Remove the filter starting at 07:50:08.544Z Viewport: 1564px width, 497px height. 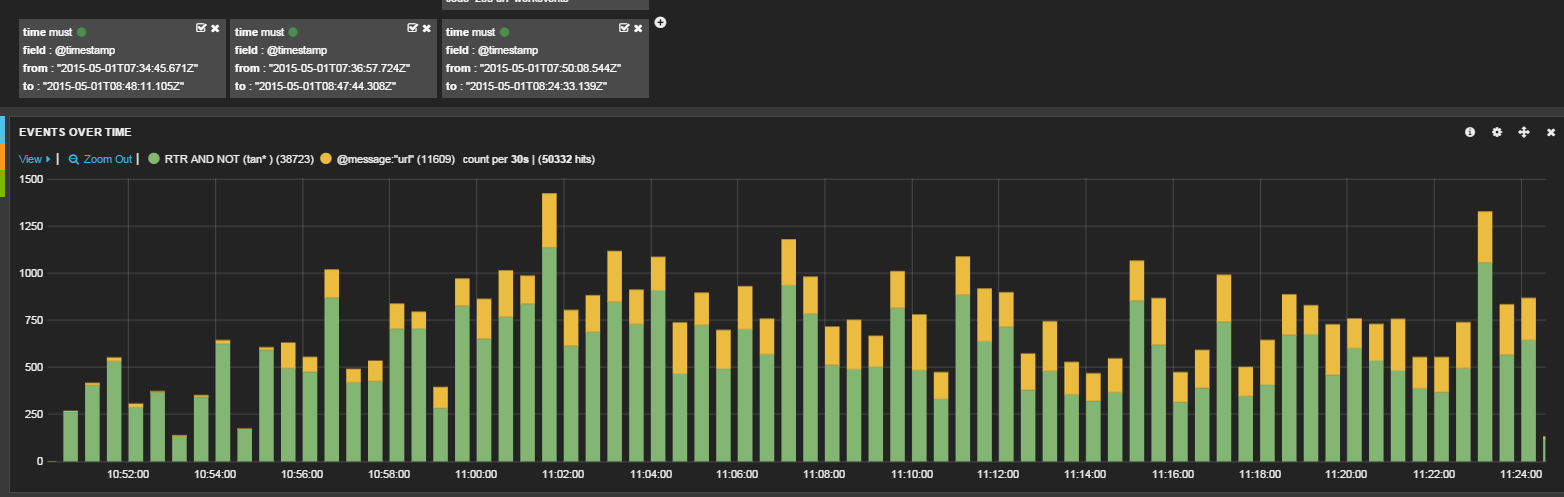point(637,28)
